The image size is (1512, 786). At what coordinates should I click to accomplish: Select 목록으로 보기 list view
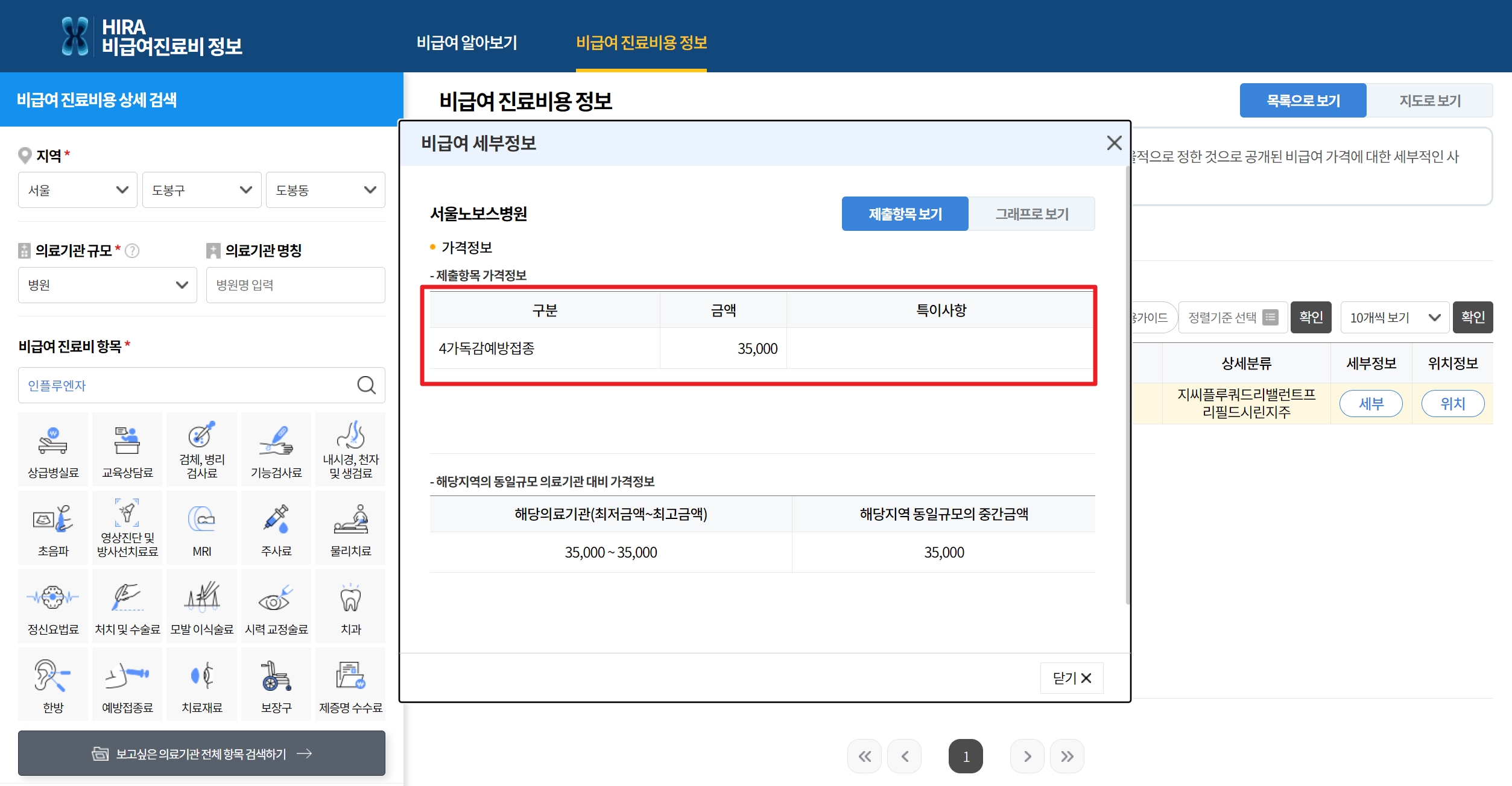click(x=1303, y=101)
